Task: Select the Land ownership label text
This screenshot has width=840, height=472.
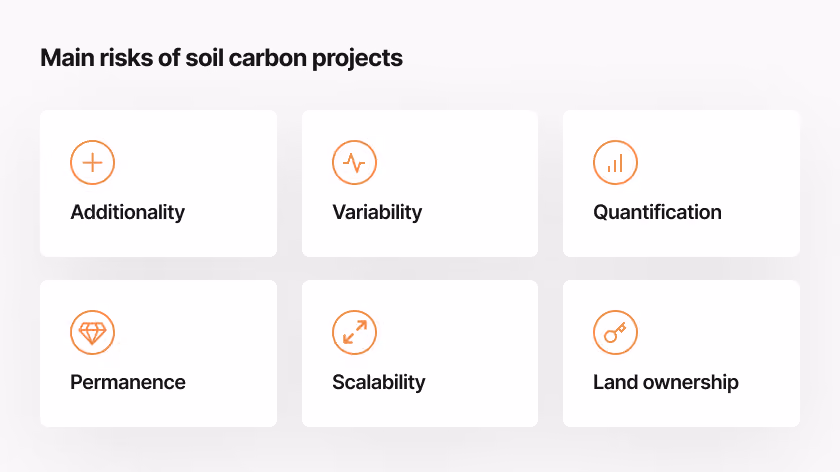Action: 666,383
